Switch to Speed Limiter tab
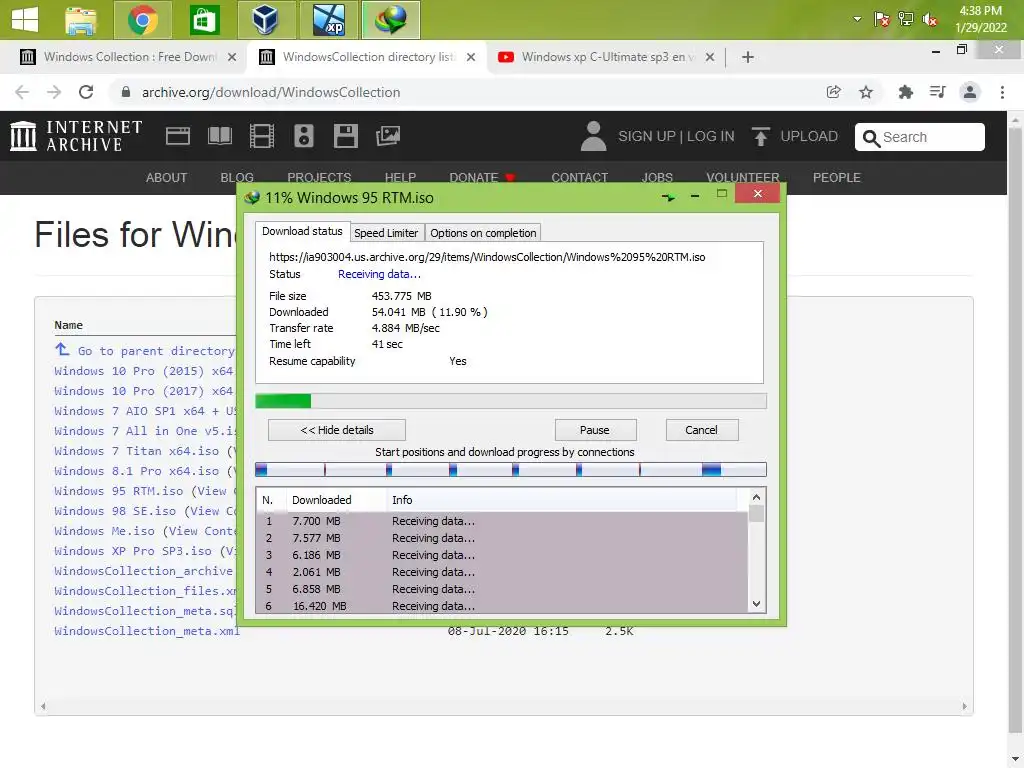The image size is (1024, 768). coord(386,232)
